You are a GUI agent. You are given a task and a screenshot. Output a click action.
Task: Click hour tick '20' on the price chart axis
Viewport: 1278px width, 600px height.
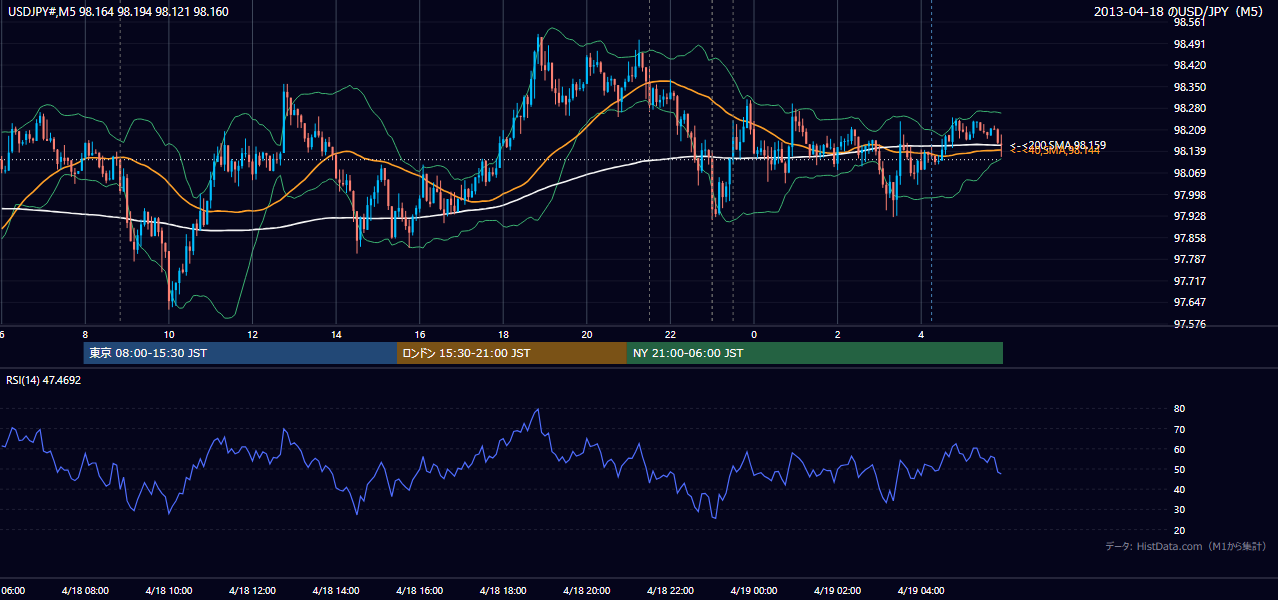[587, 334]
